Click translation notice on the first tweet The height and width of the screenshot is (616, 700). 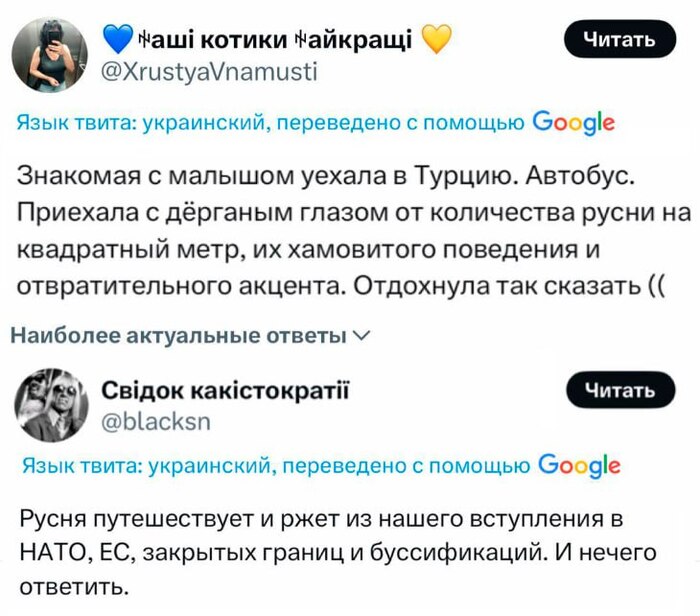316,122
